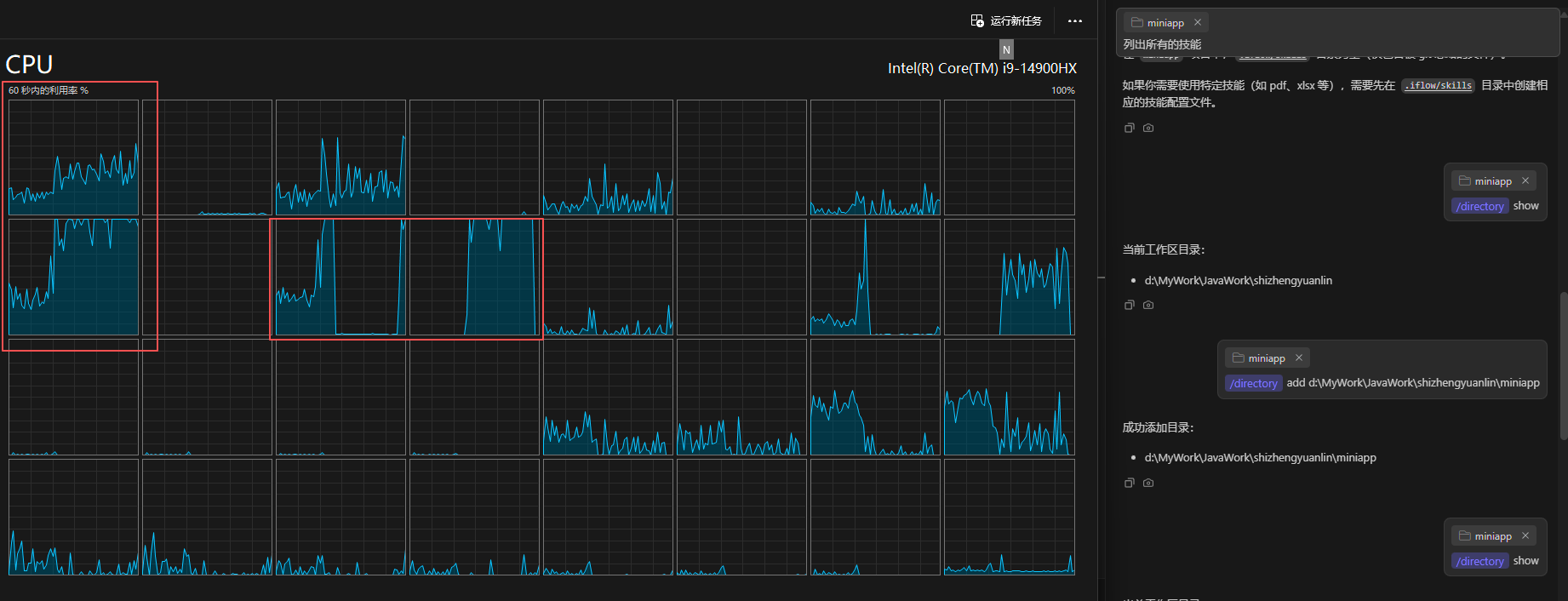Click miniapp folder icon in pinned 列出所有的技能 header
Screen dimensions: 1568x601
click(1137, 23)
